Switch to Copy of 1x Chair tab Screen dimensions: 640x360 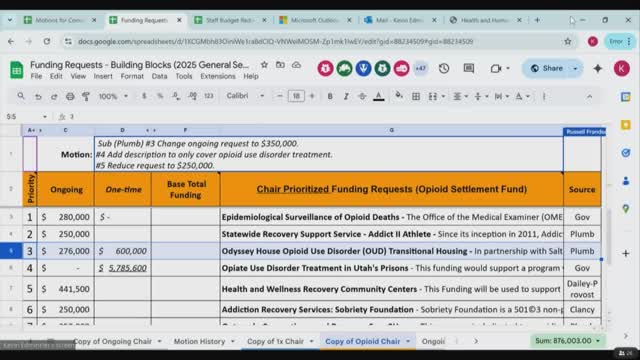click(x=275, y=341)
